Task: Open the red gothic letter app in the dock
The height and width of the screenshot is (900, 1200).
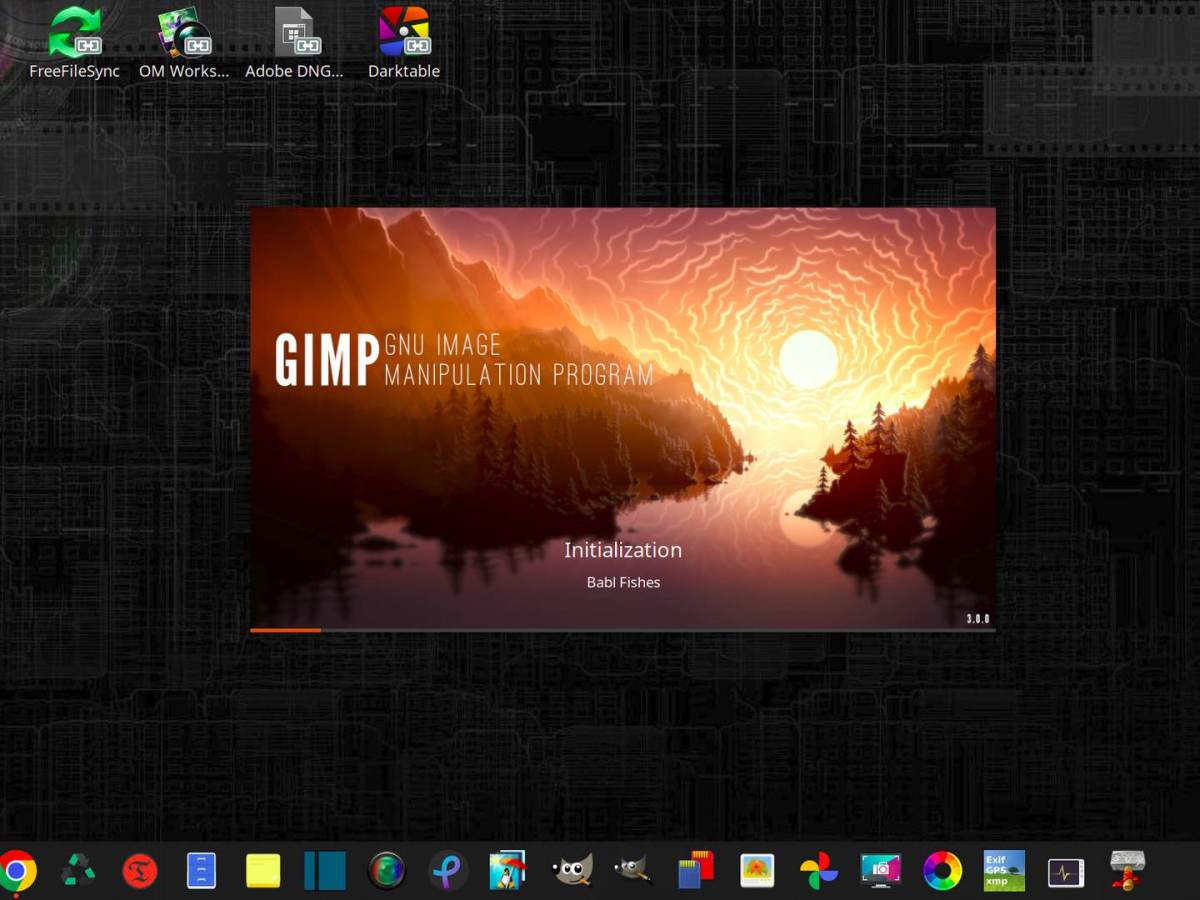Action: pyautogui.click(x=140, y=871)
